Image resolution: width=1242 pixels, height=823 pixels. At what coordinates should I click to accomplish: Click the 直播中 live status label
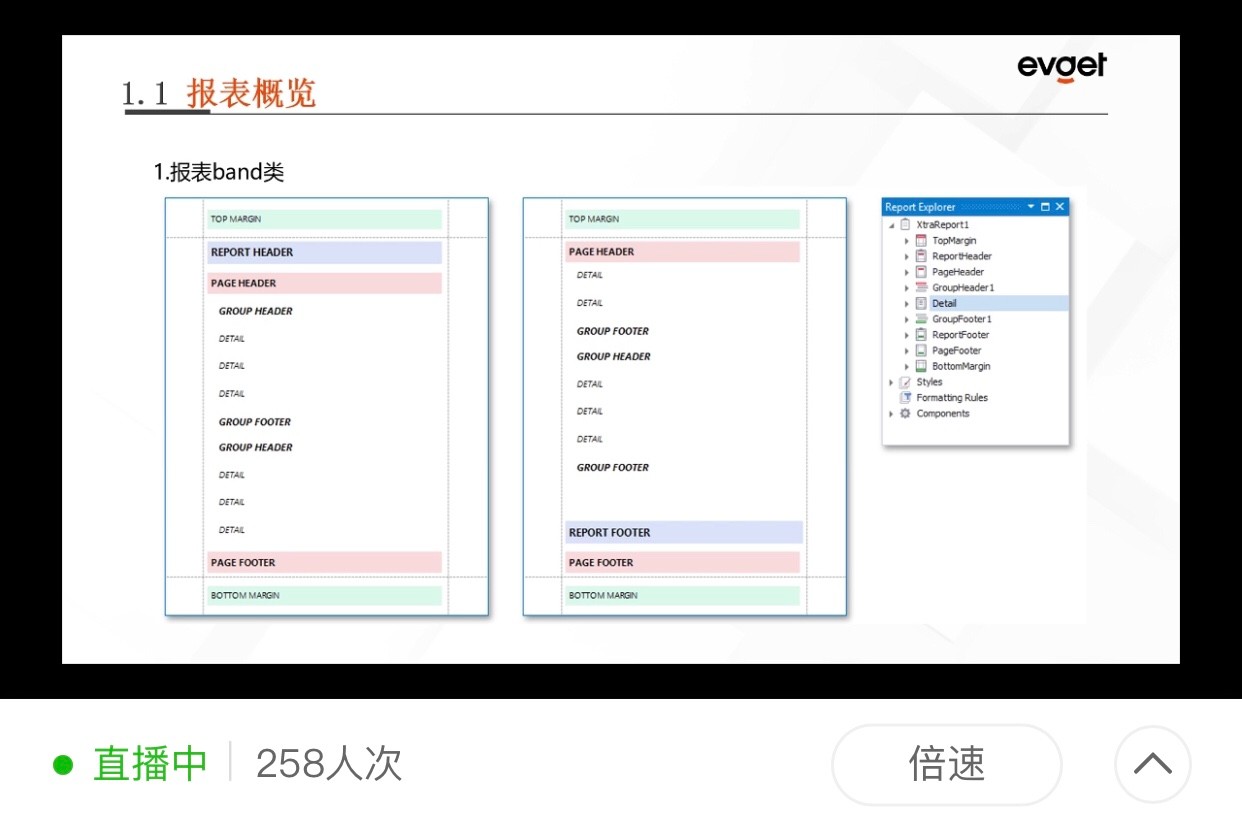(x=150, y=764)
